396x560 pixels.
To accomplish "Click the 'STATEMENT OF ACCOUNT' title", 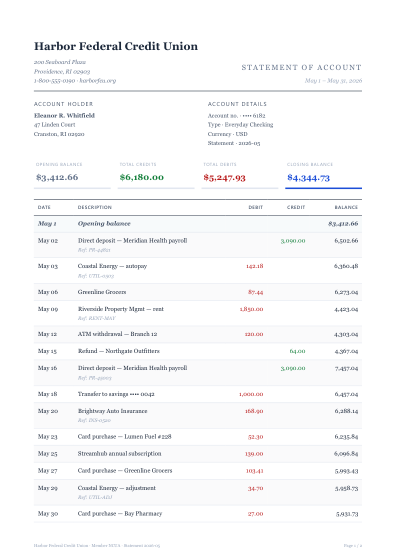I will [x=301, y=68].
